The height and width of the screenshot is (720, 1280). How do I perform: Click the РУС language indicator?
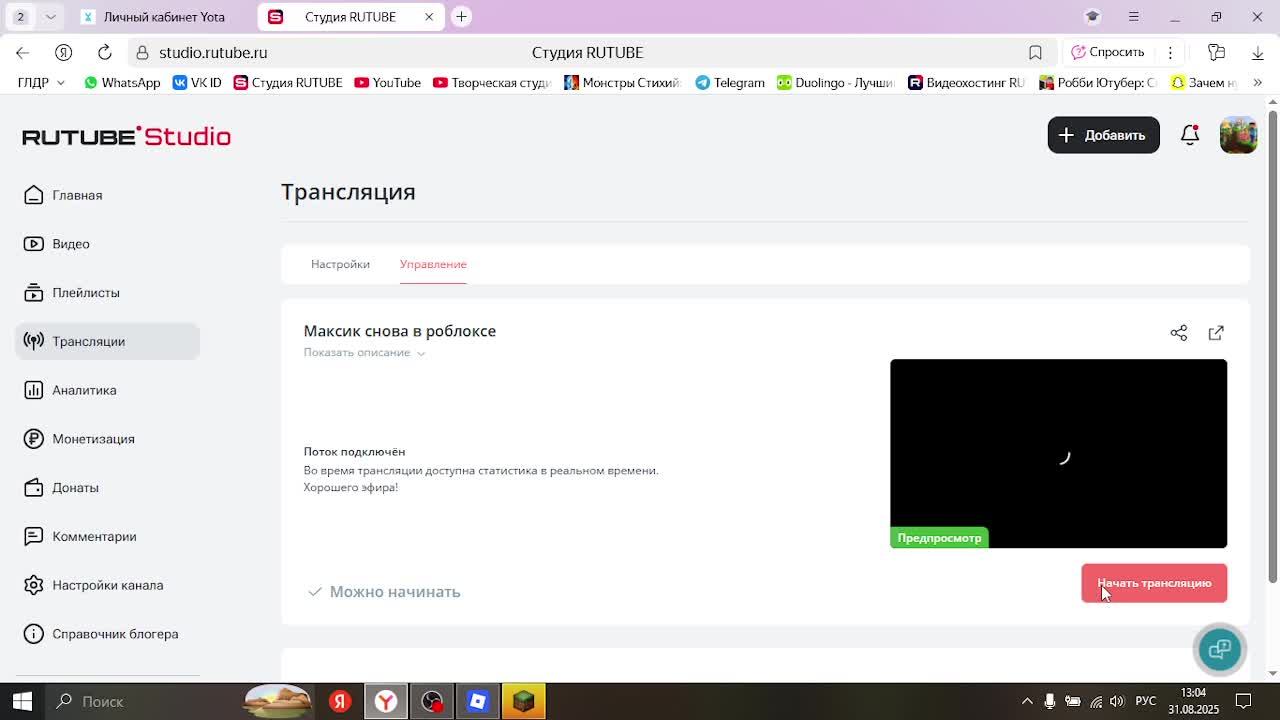pyautogui.click(x=1146, y=701)
